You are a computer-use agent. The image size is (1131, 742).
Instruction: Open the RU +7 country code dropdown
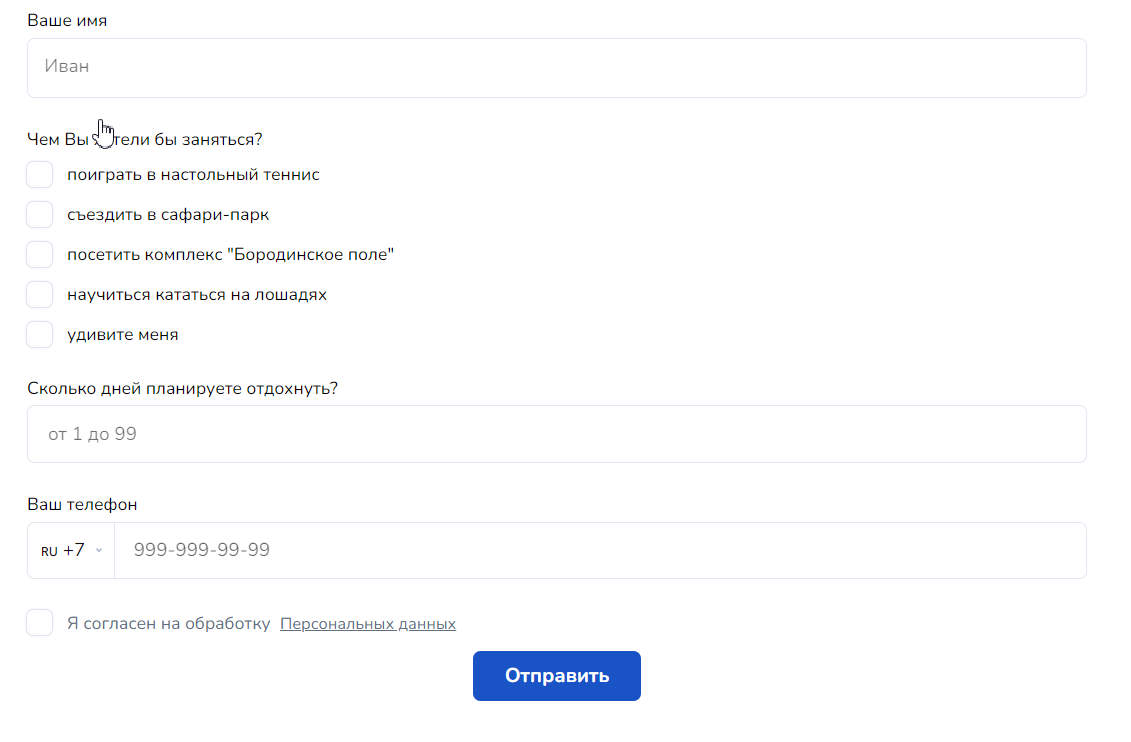pyautogui.click(x=71, y=550)
